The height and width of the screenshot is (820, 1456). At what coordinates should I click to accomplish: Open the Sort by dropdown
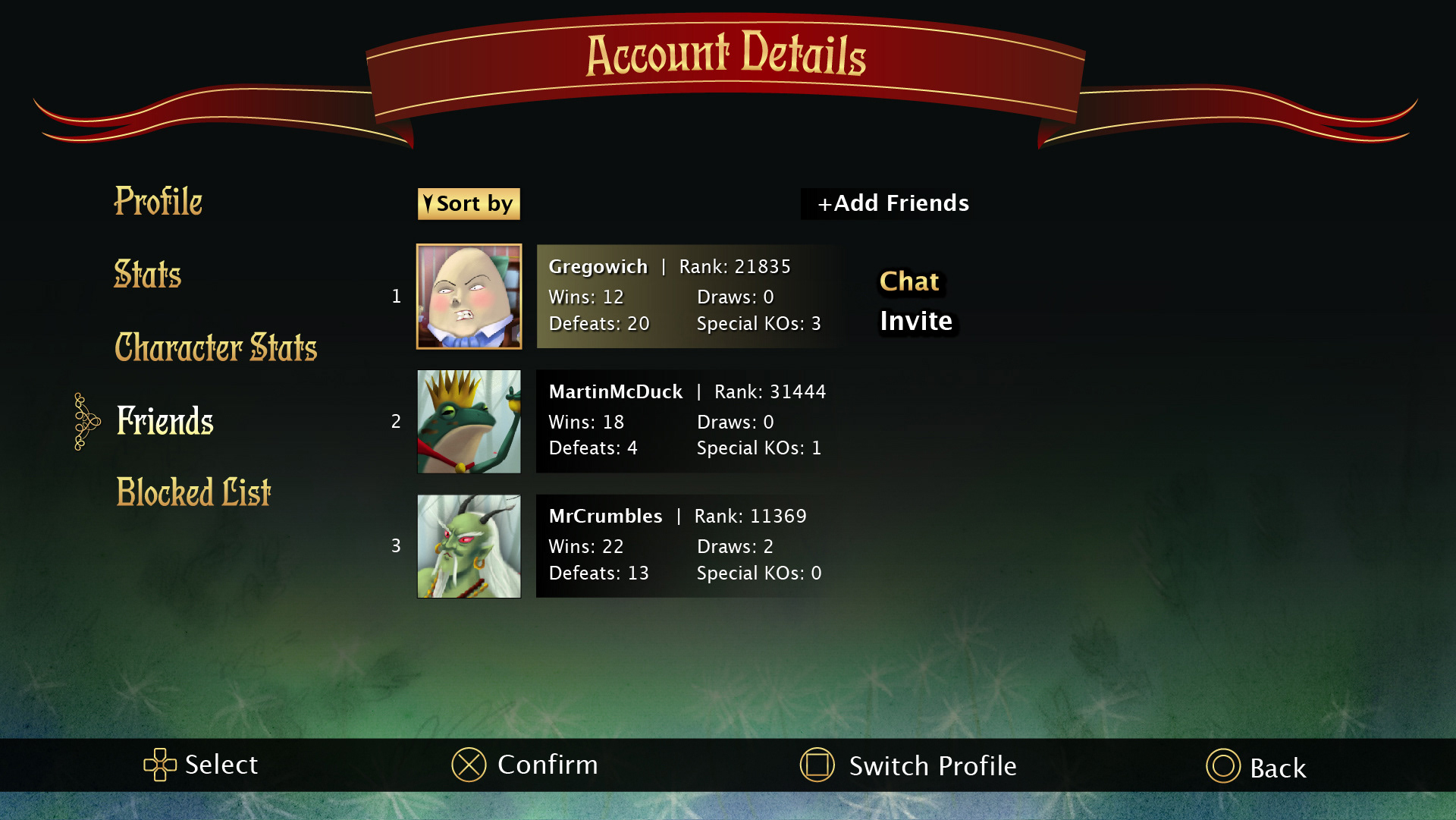[x=469, y=204]
